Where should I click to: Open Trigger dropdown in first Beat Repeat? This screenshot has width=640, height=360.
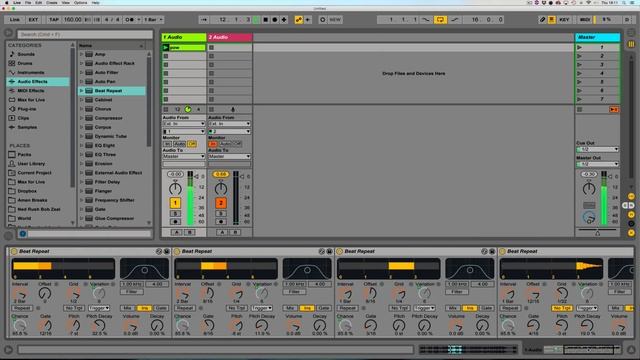tap(99, 308)
